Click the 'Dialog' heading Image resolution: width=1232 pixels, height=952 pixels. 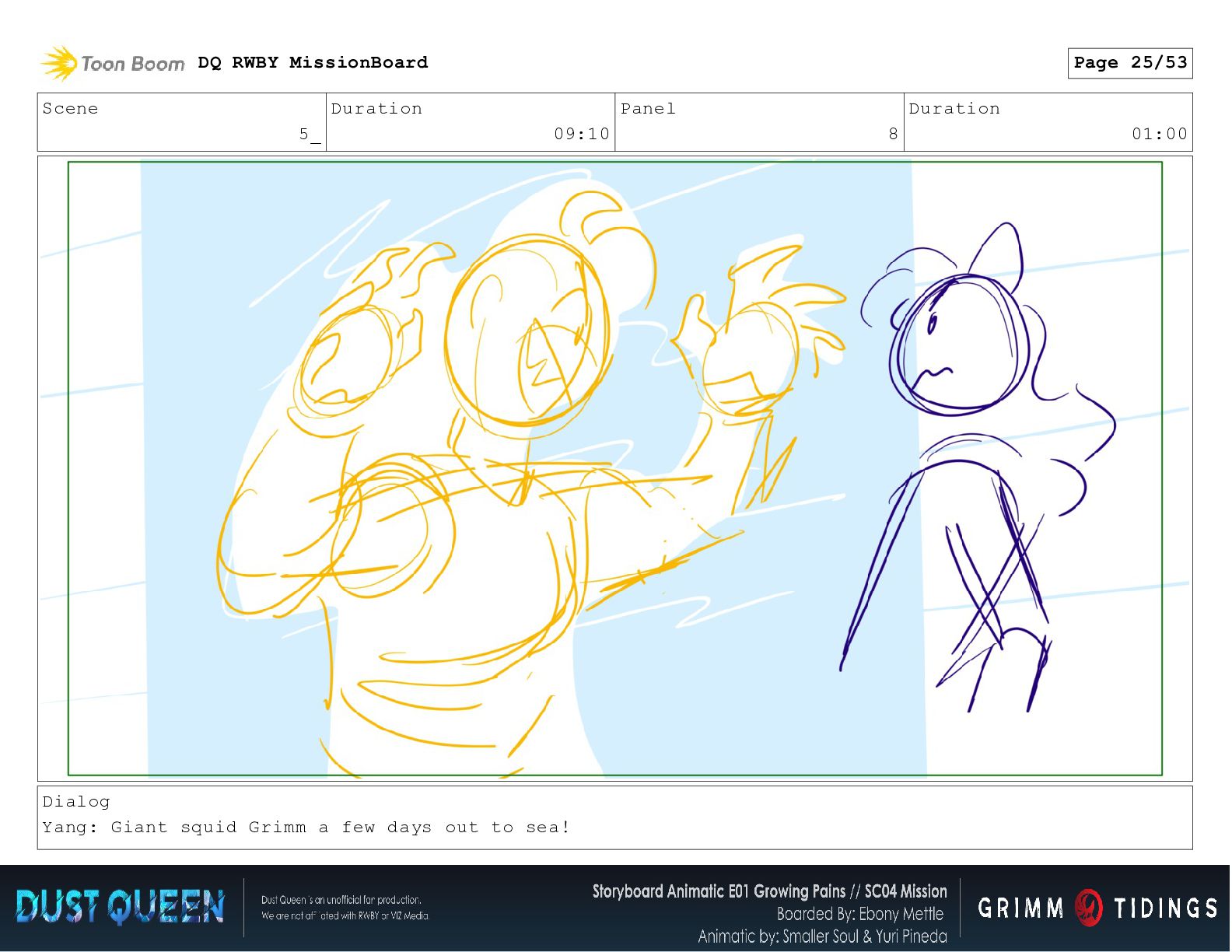[x=76, y=801]
